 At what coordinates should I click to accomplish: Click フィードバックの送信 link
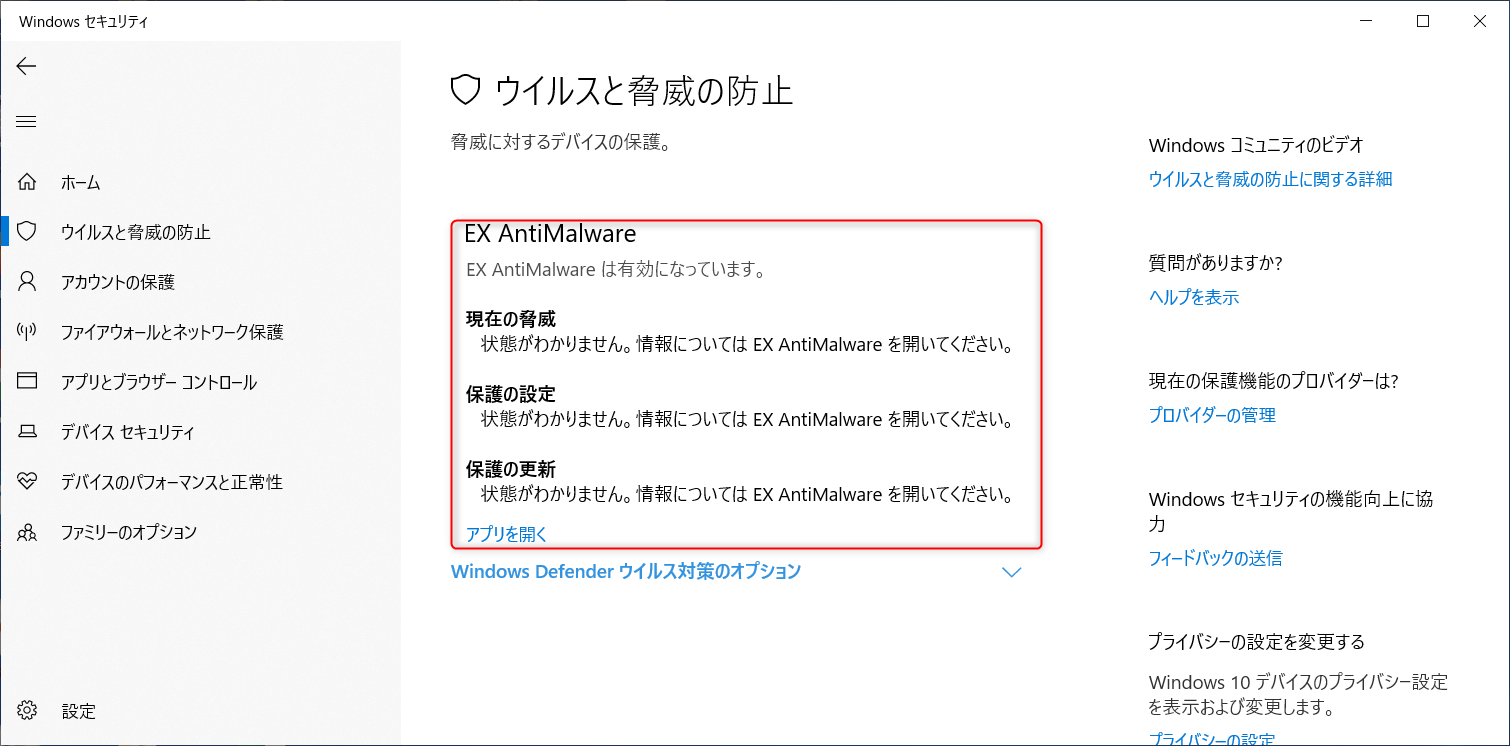tap(1215, 558)
